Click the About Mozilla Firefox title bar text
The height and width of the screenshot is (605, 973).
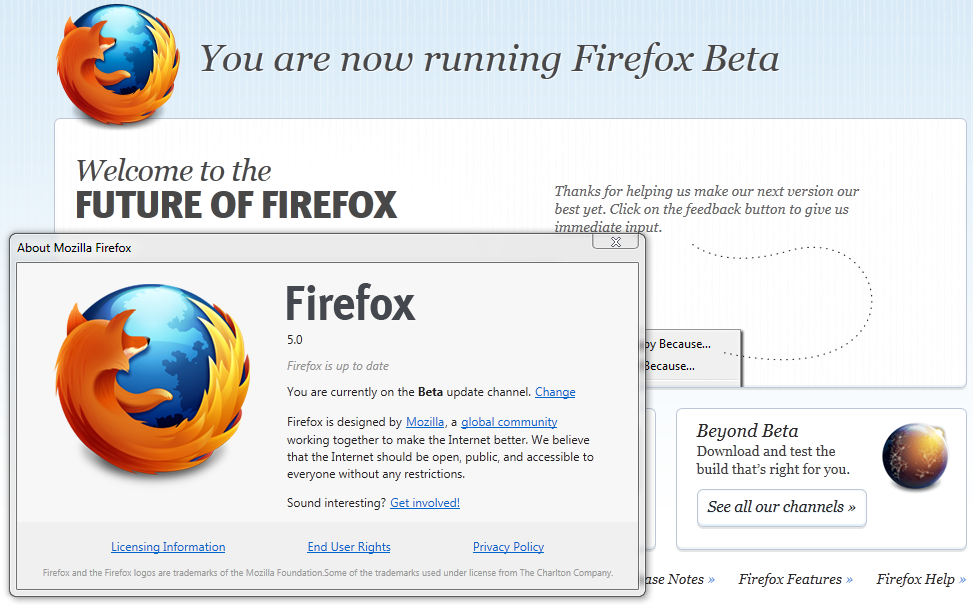74,248
